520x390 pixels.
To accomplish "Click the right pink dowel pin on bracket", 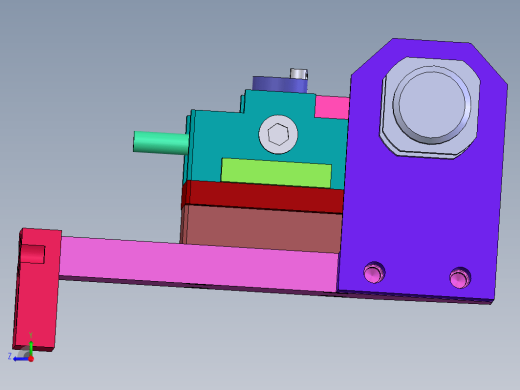I will [x=460, y=278].
